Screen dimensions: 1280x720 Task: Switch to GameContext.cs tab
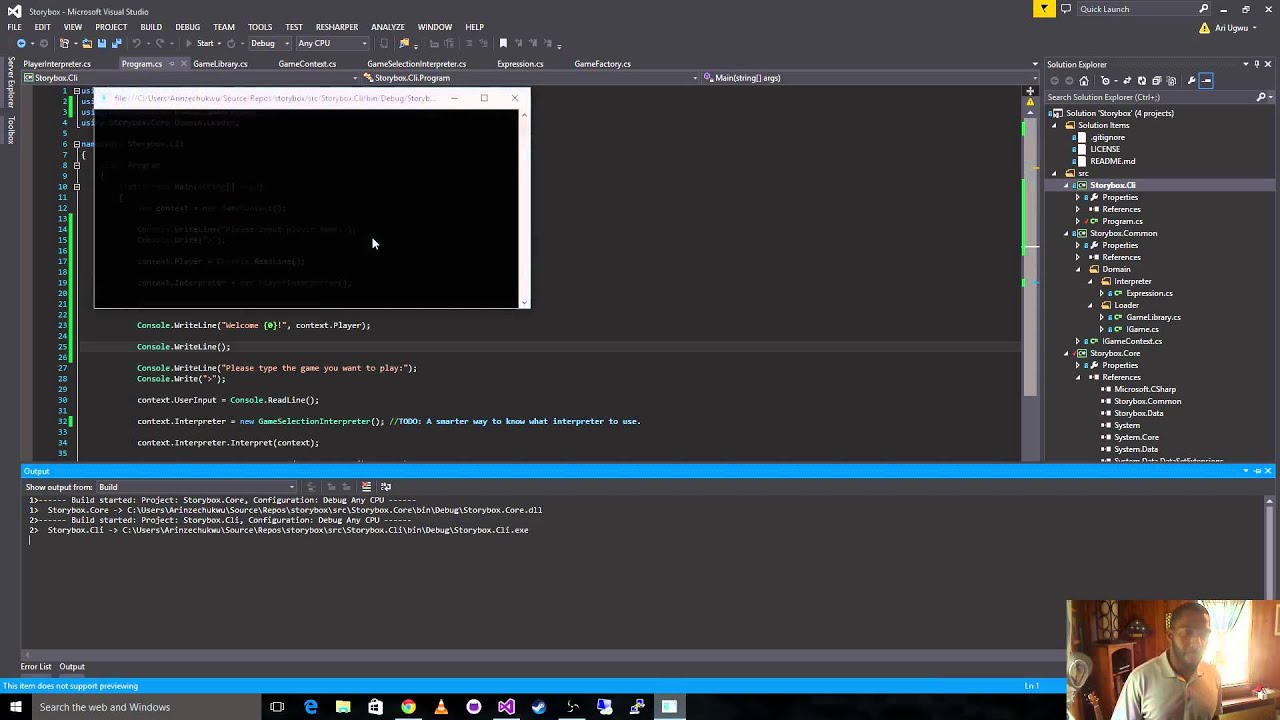307,64
